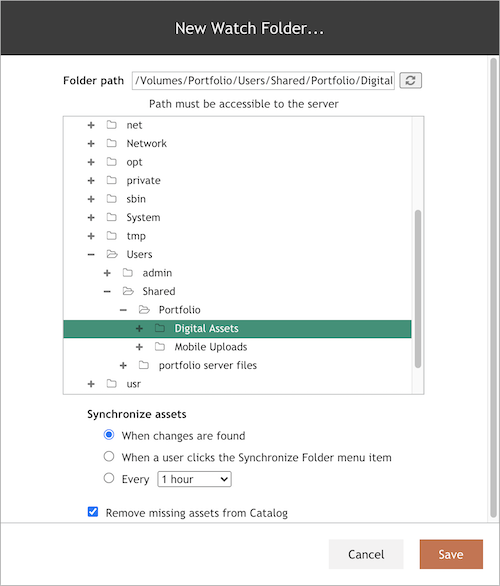Click into the Folder path field
The height and width of the screenshot is (586, 500).
tap(263, 80)
